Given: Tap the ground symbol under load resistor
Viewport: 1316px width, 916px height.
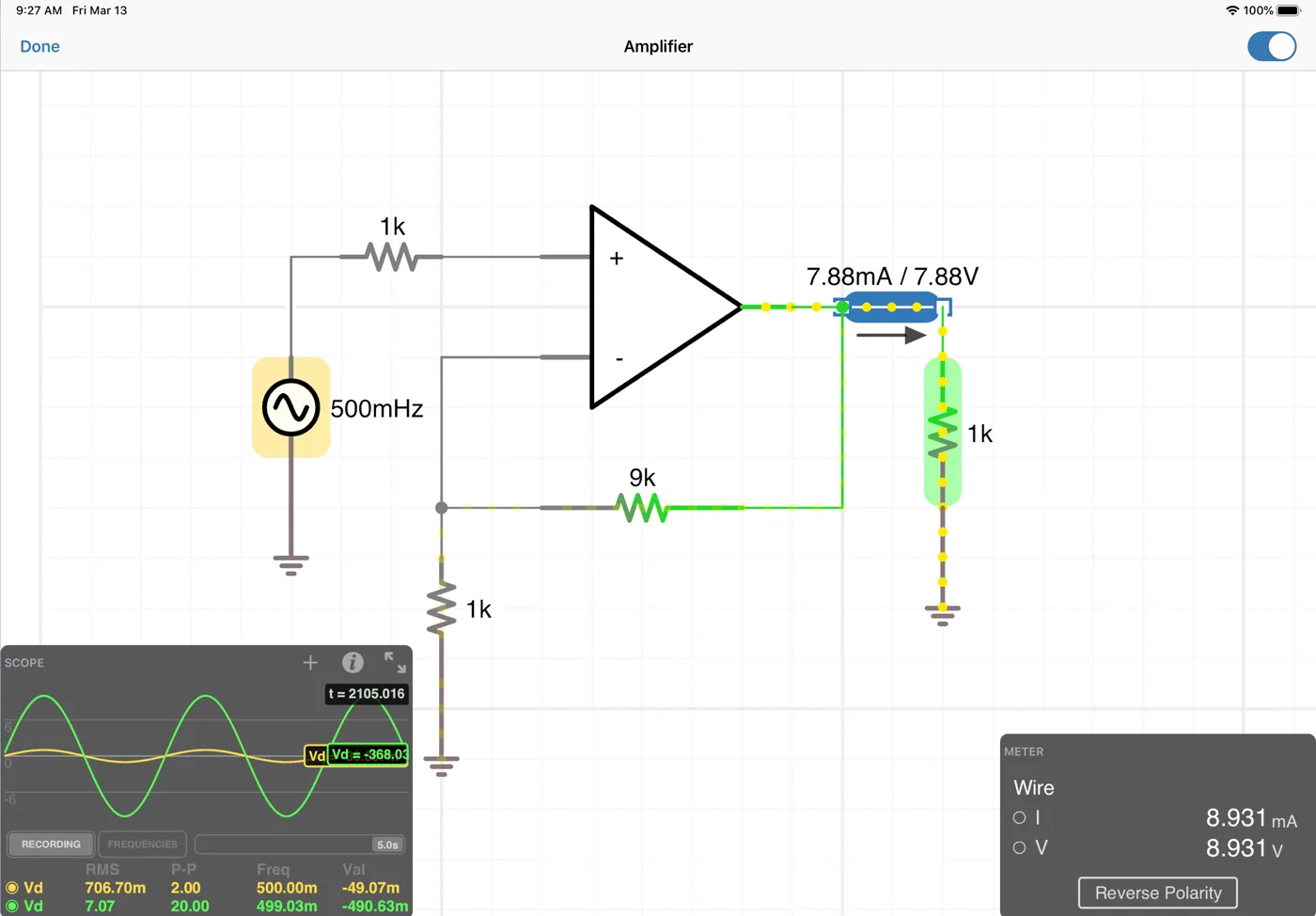Looking at the screenshot, I should (x=942, y=615).
